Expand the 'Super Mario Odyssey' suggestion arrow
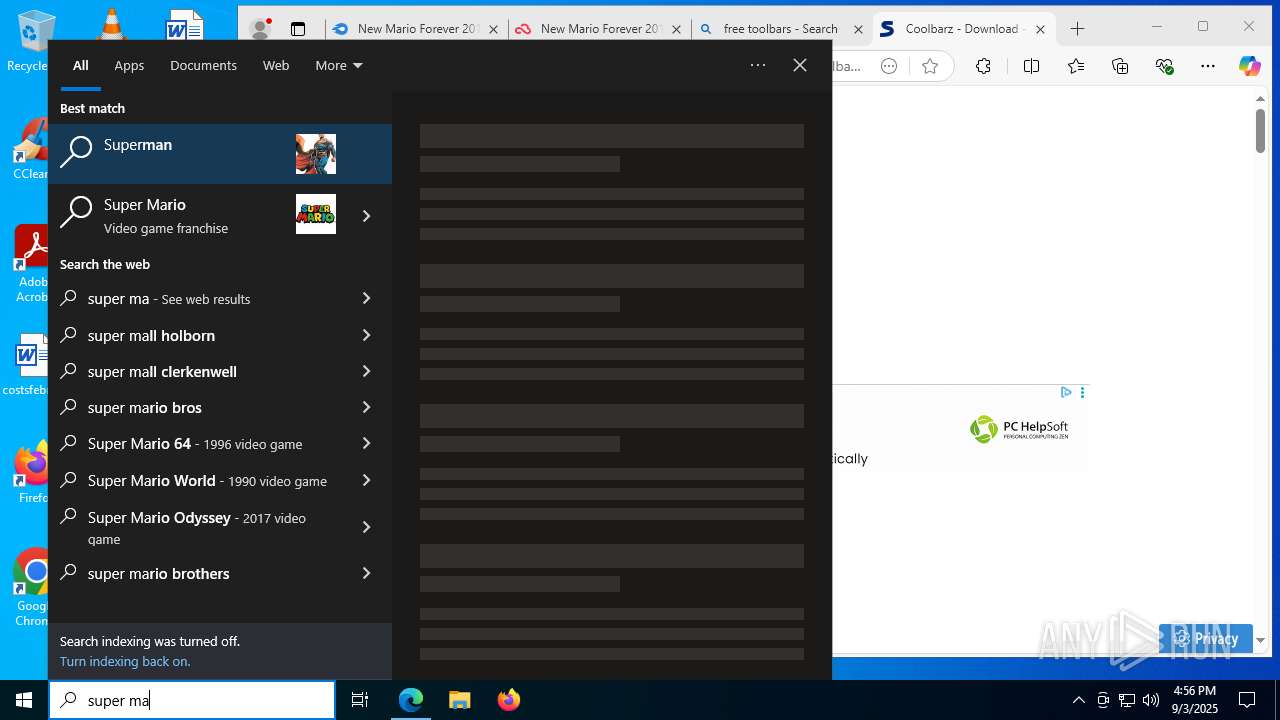This screenshot has width=1280, height=720. pyautogui.click(x=366, y=527)
